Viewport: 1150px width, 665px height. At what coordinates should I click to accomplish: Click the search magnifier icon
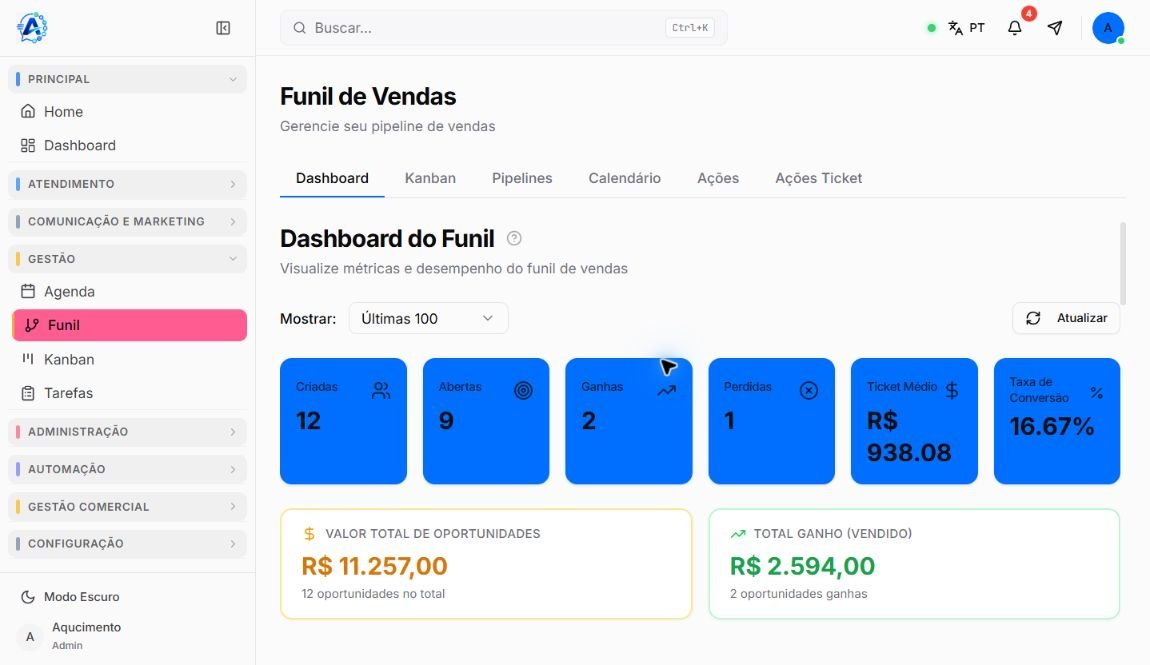point(299,28)
